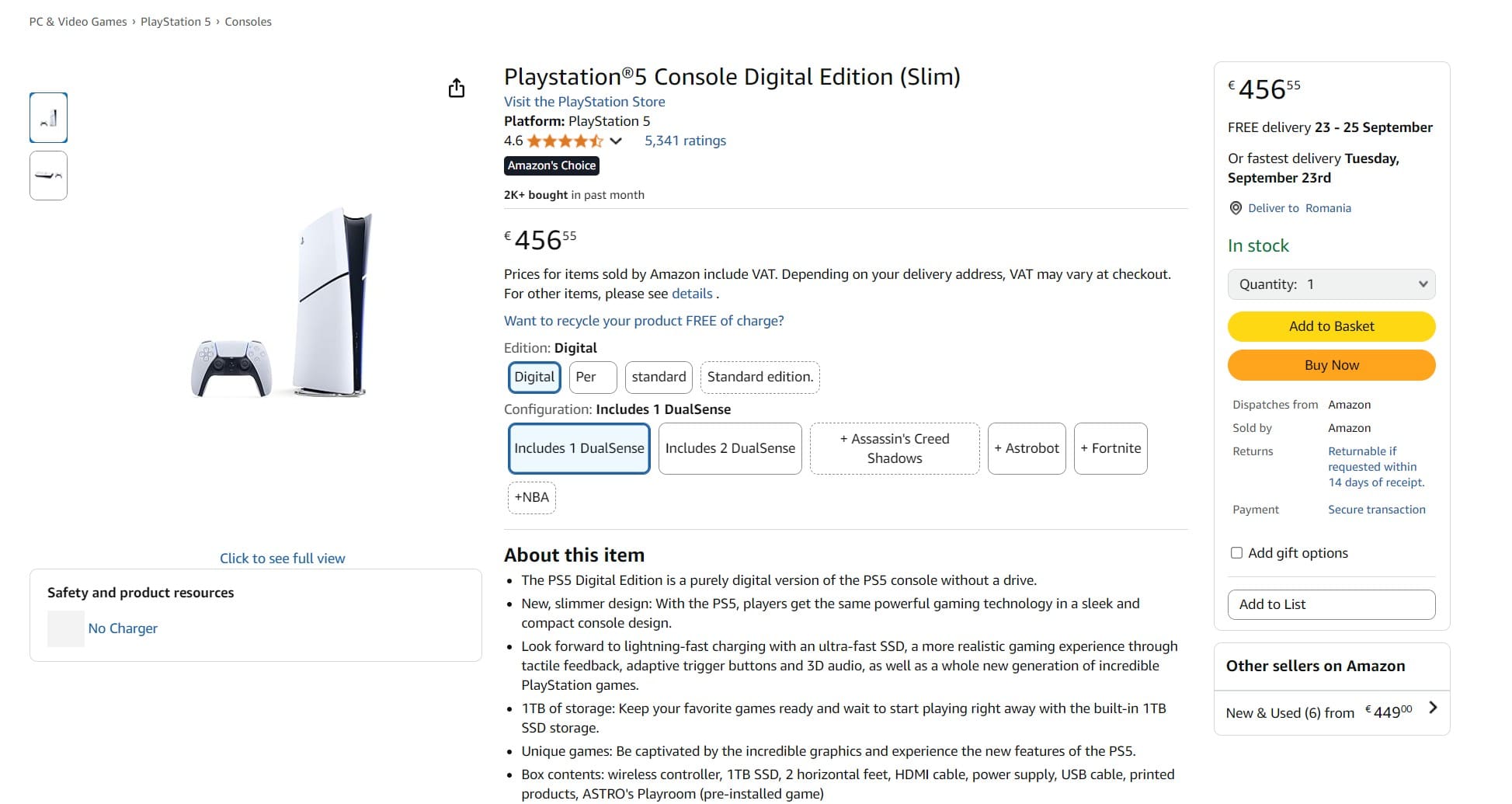Select the + Astrobot bundle configuration

click(1026, 448)
